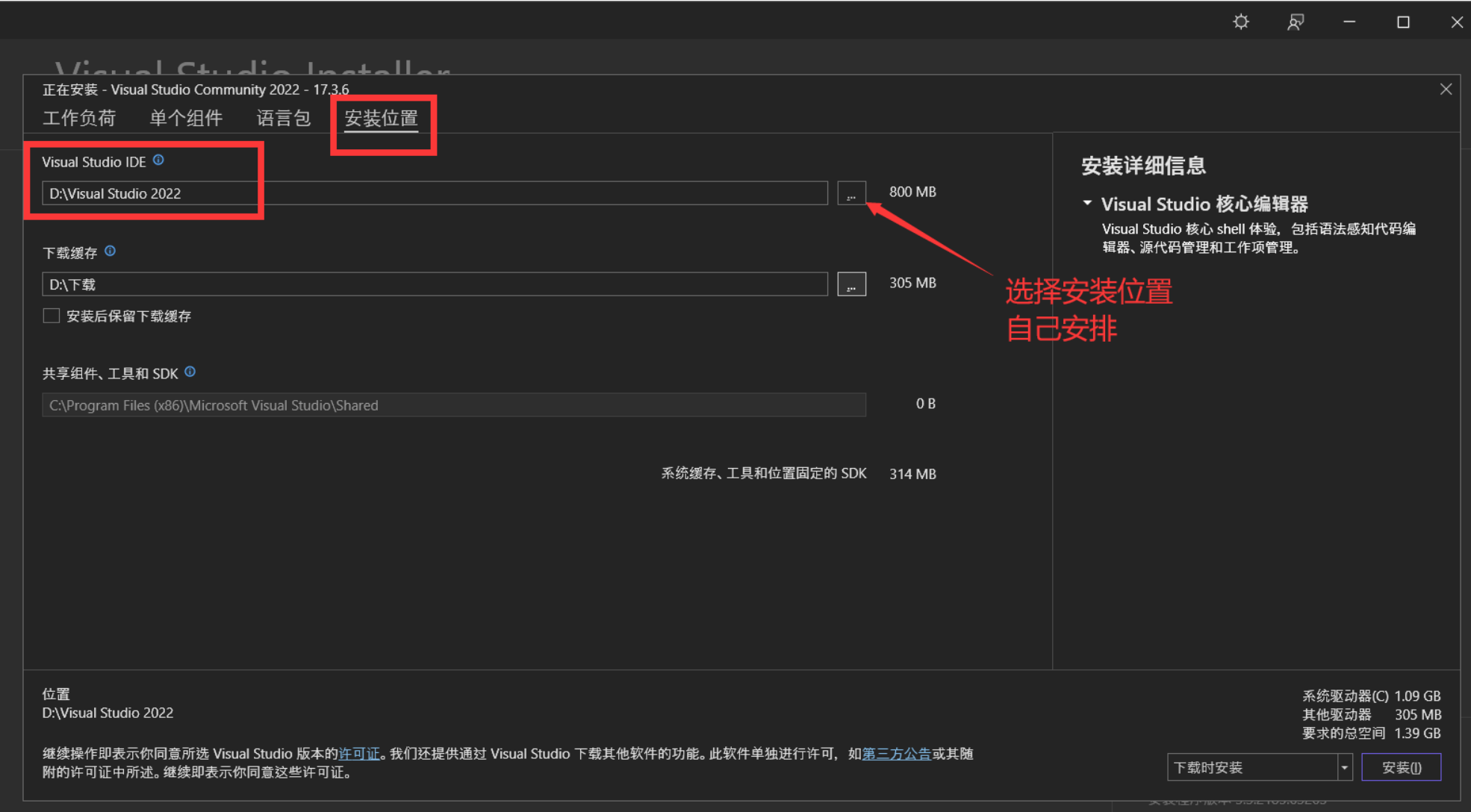The image size is (1471, 812).
Task: Click 安装详细信息 heading
Action: 1143,166
